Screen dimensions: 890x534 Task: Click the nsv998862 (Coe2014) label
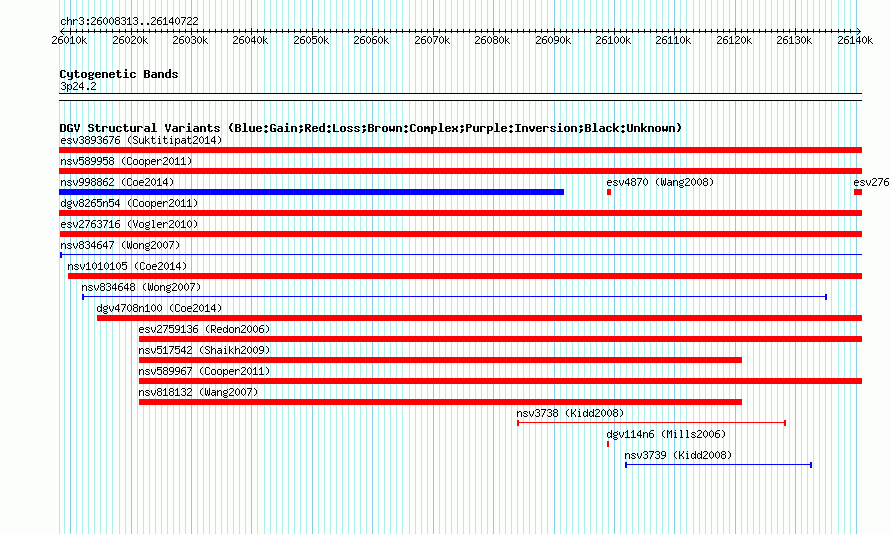click(x=117, y=182)
